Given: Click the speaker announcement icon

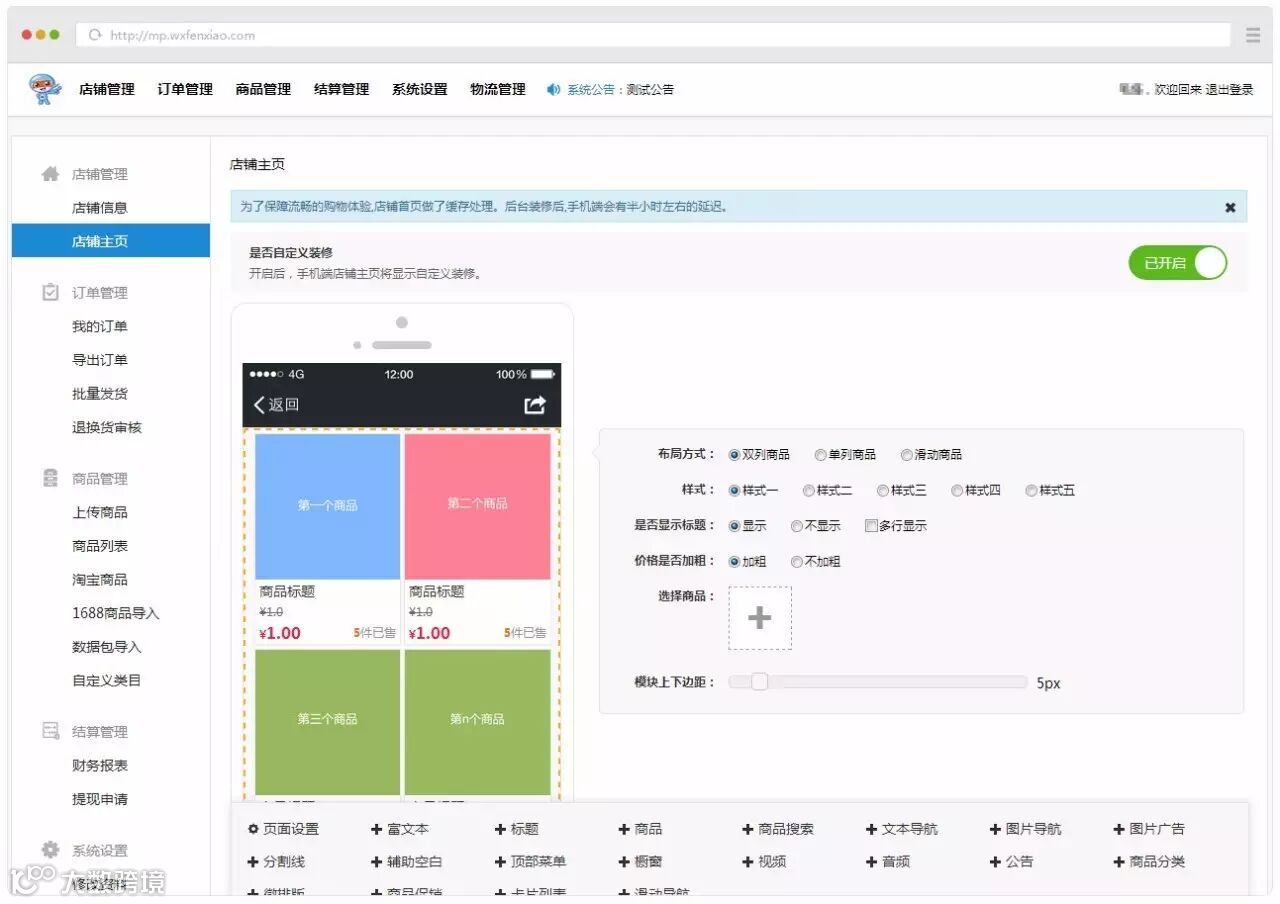Looking at the screenshot, I should point(553,89).
